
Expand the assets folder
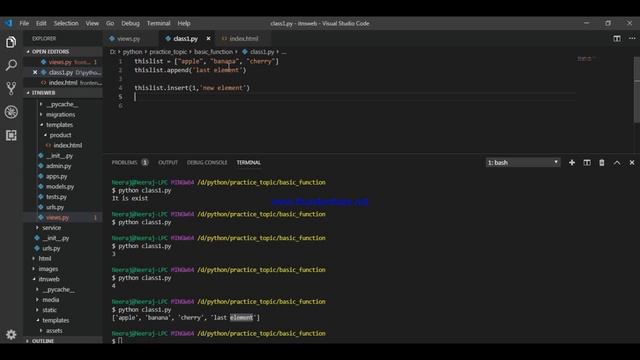pyautogui.click(x=54, y=330)
